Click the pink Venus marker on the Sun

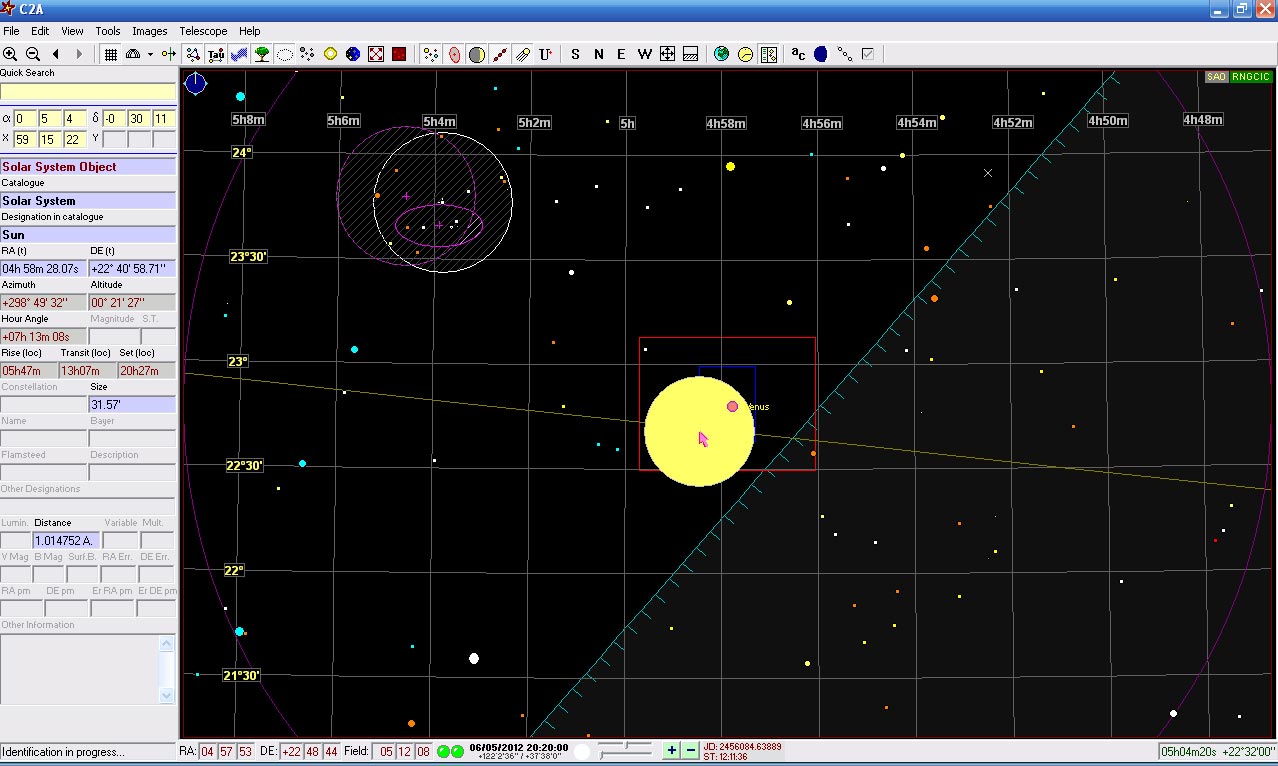(732, 406)
